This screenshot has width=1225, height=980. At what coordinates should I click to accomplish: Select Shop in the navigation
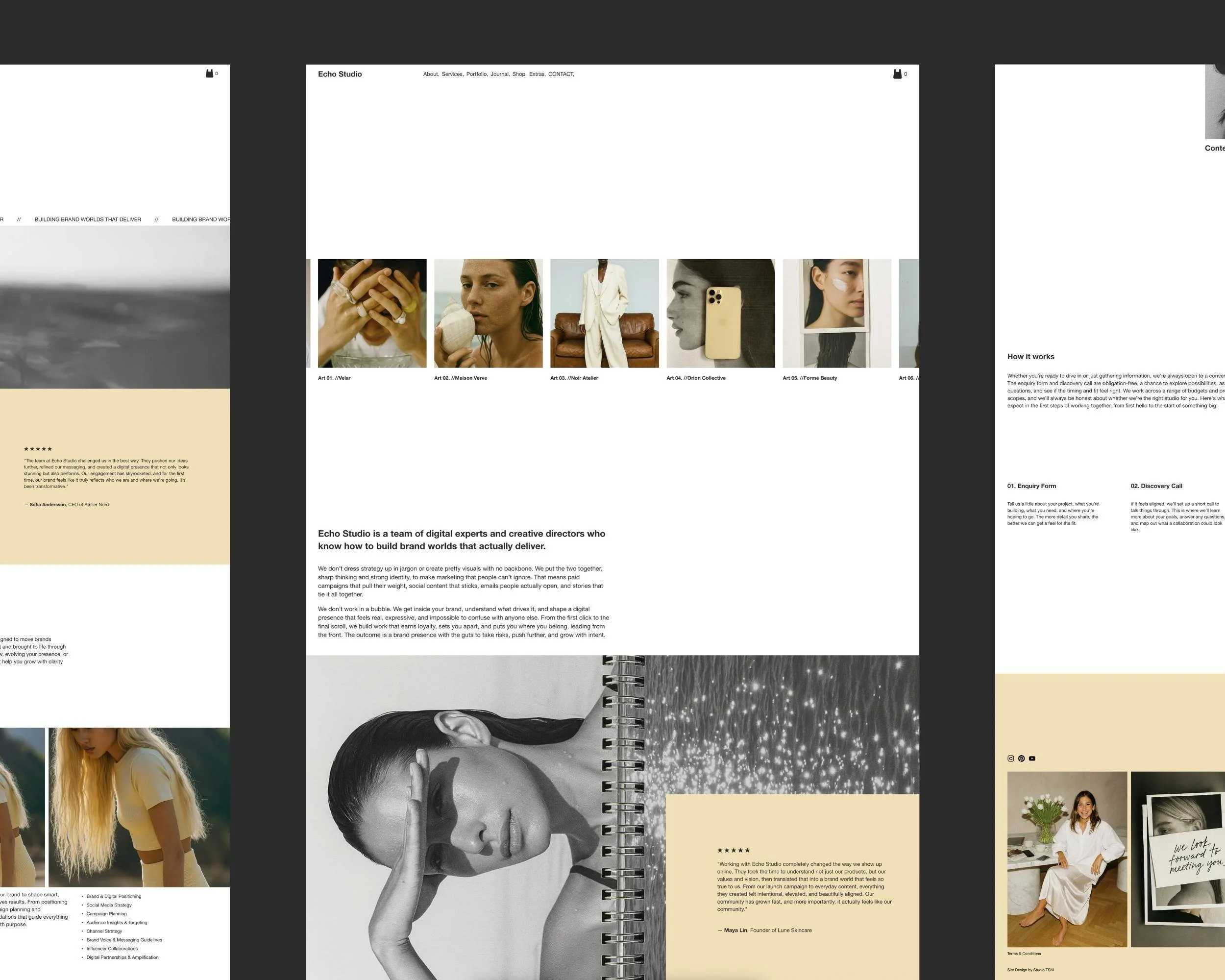[x=518, y=74]
